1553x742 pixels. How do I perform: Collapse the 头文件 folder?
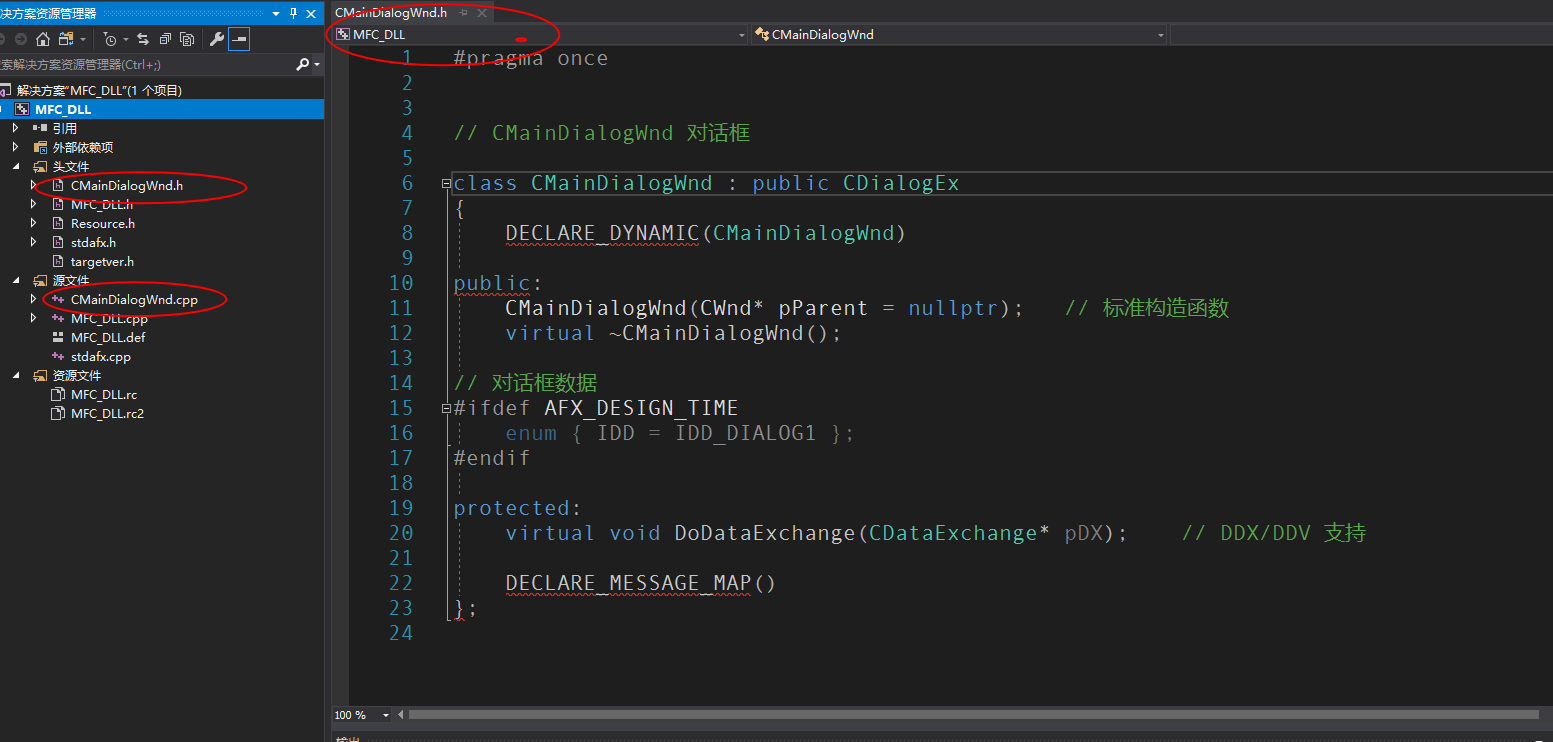click(15, 166)
